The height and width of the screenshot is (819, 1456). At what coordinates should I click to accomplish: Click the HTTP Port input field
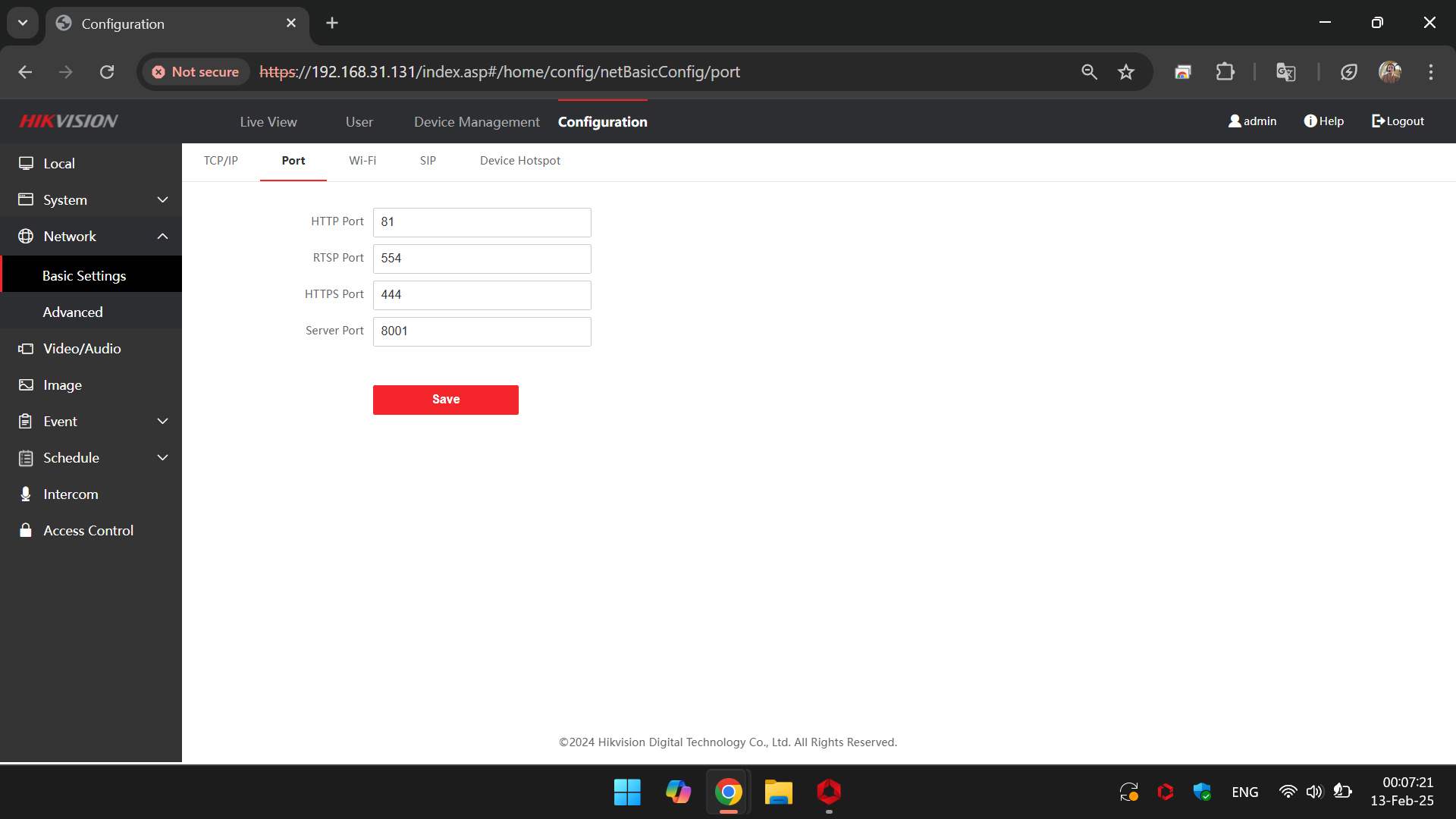click(x=482, y=221)
